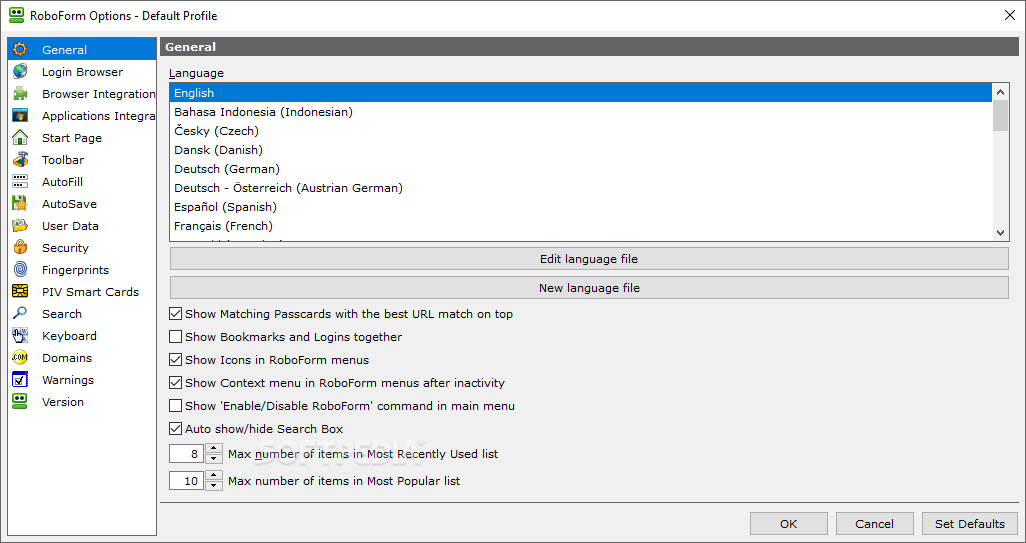This screenshot has width=1026, height=543.
Task: Select Česky (Czech) language
Action: pyautogui.click(x=580, y=131)
